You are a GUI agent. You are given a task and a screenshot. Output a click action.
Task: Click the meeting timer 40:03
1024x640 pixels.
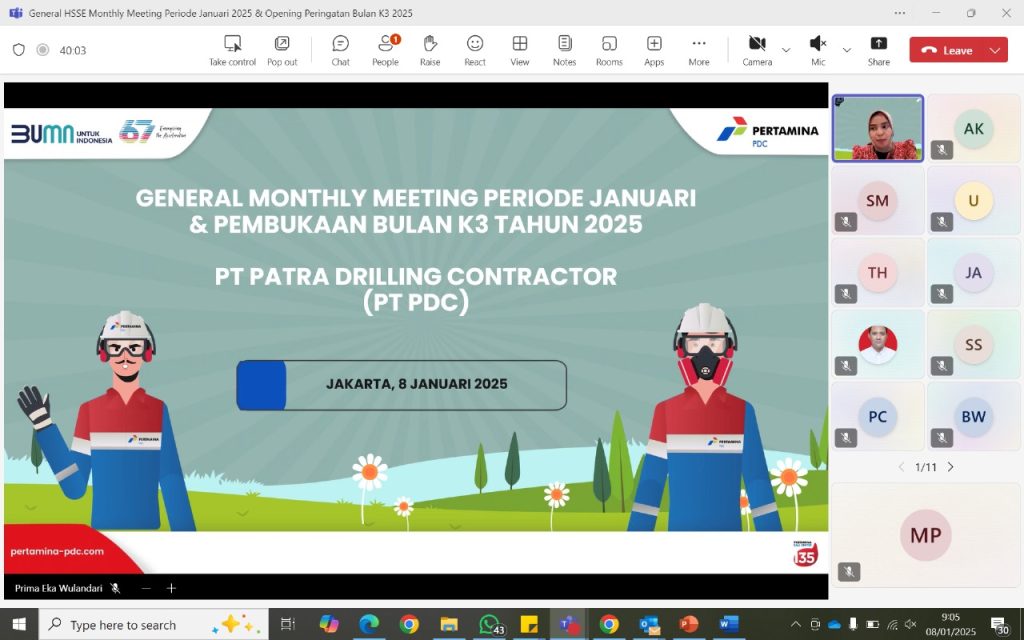[72, 50]
